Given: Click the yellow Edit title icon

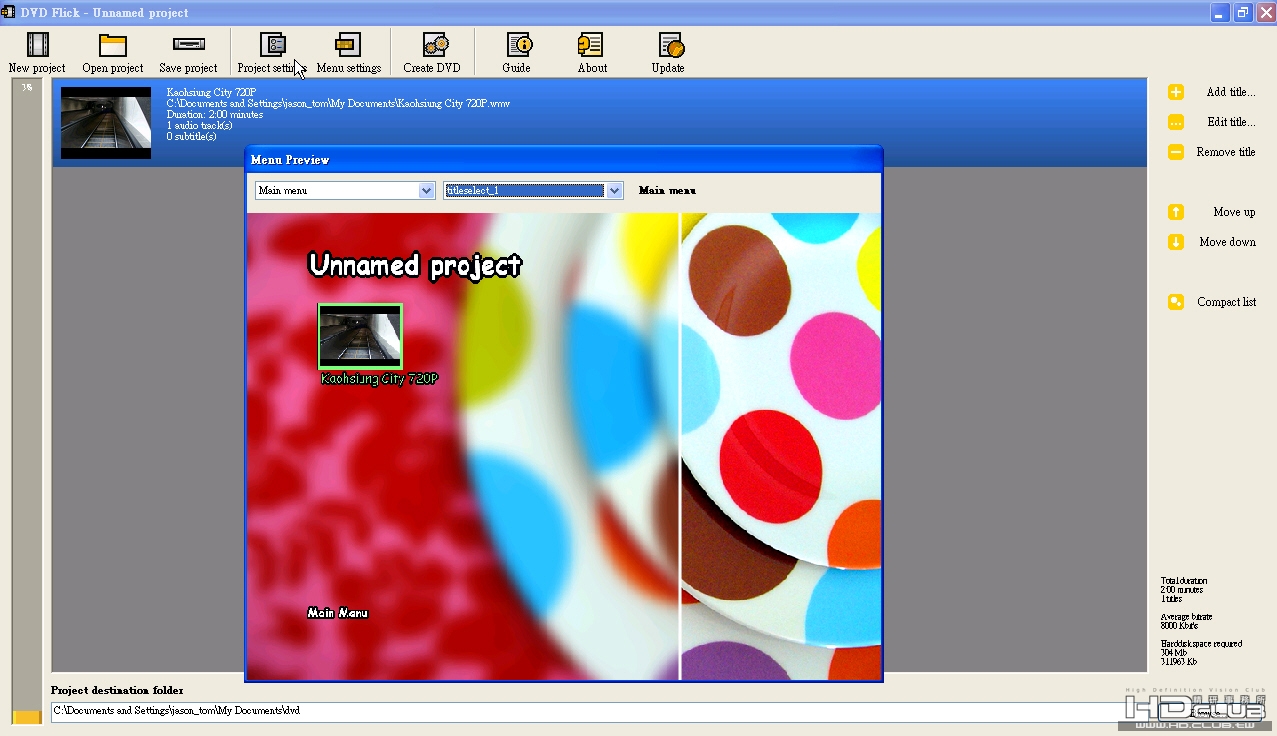Looking at the screenshot, I should (1176, 122).
